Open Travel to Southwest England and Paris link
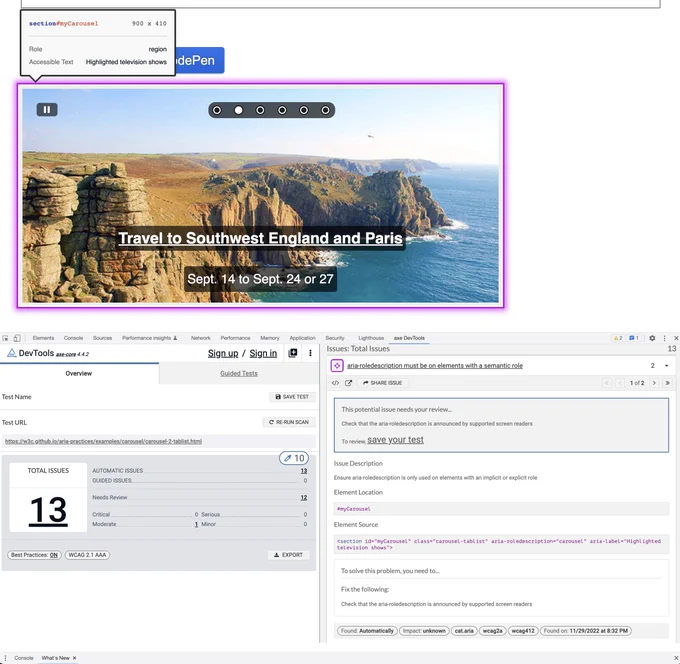This screenshot has width=680, height=664. click(x=260, y=238)
